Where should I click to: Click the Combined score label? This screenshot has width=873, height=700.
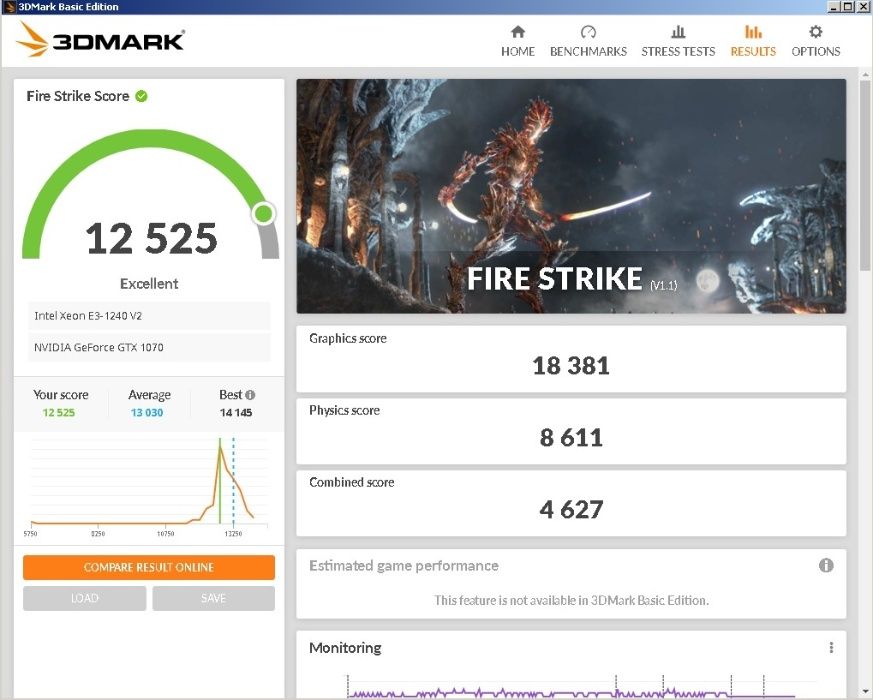[x=352, y=482]
